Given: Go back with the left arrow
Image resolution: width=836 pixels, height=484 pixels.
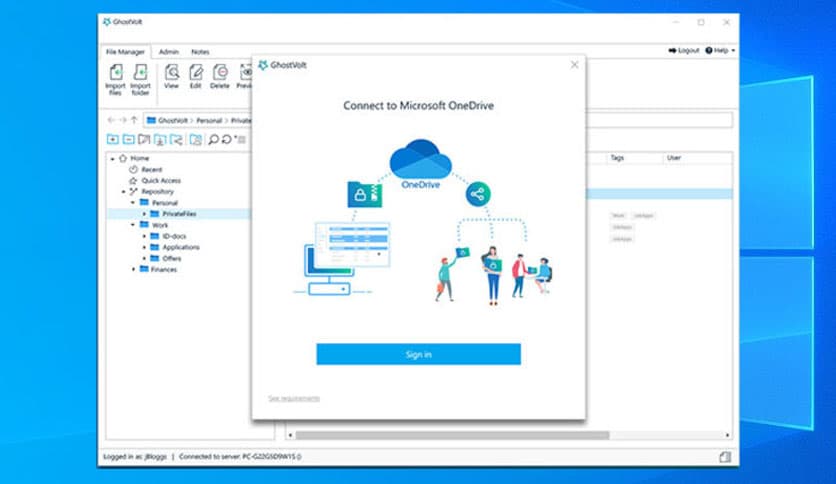Looking at the screenshot, I should [x=111, y=120].
